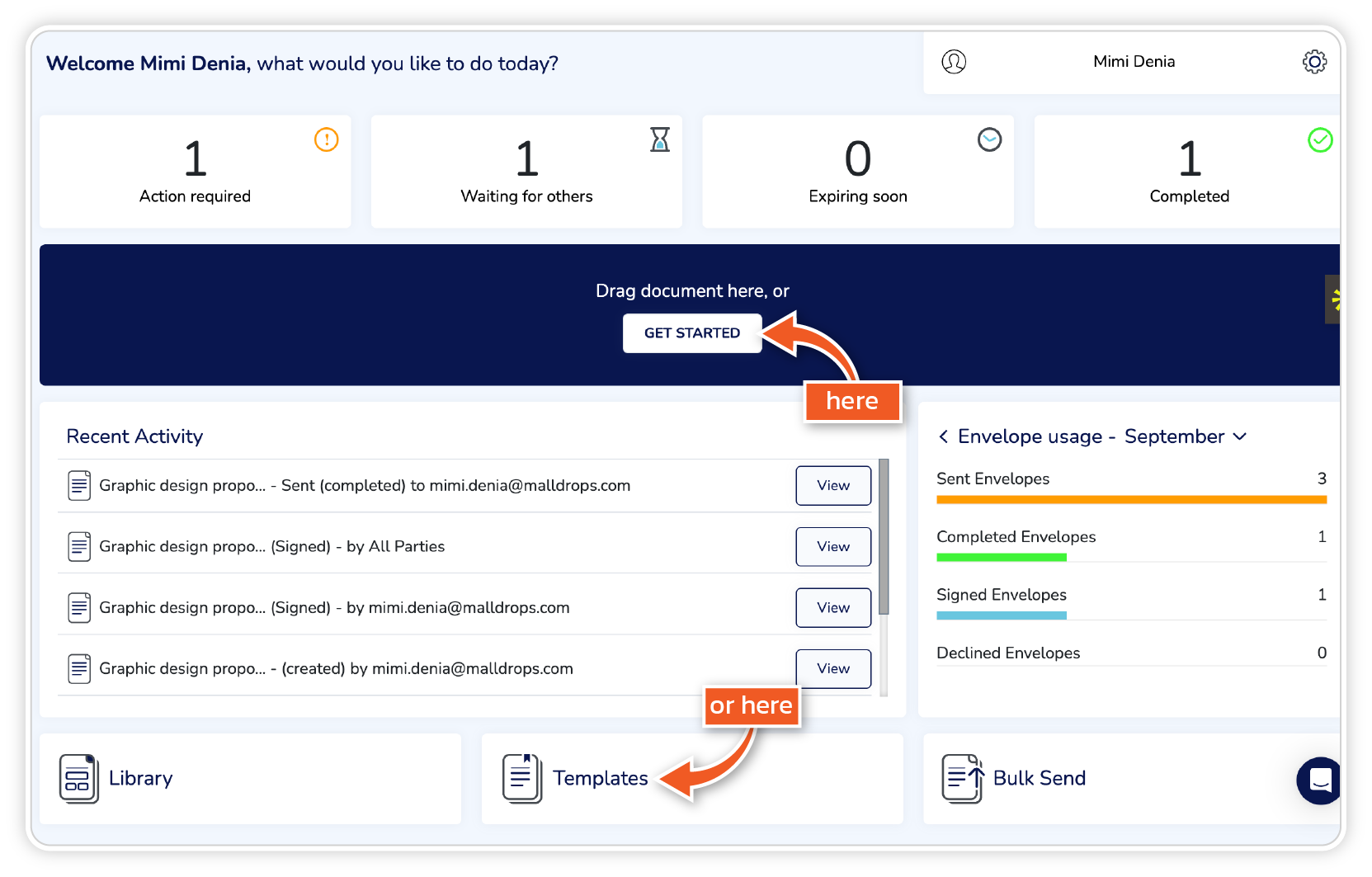Open the Expiring soon card

click(x=858, y=172)
